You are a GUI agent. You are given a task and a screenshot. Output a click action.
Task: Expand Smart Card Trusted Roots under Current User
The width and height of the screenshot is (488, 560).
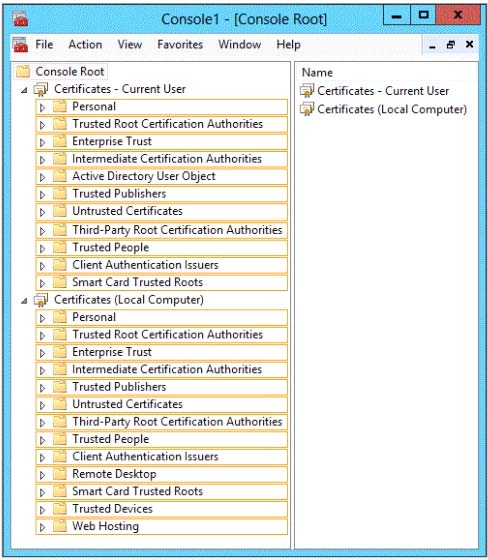coord(43,283)
